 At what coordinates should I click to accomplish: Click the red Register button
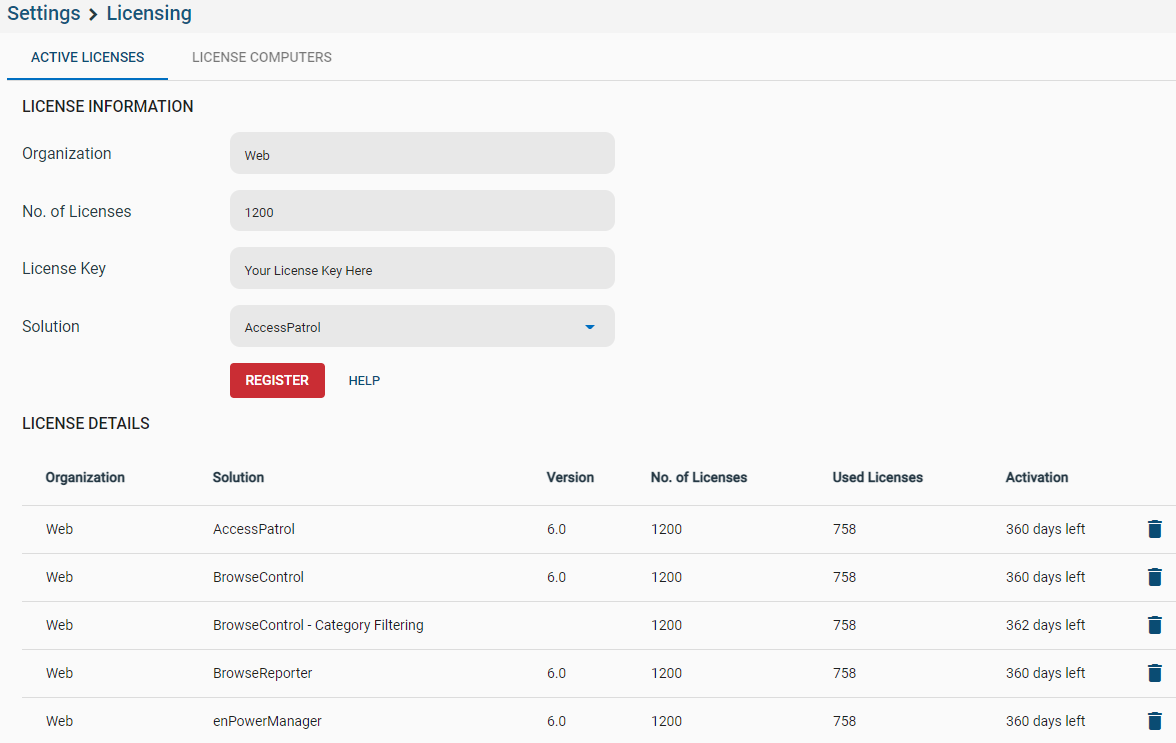pos(278,380)
